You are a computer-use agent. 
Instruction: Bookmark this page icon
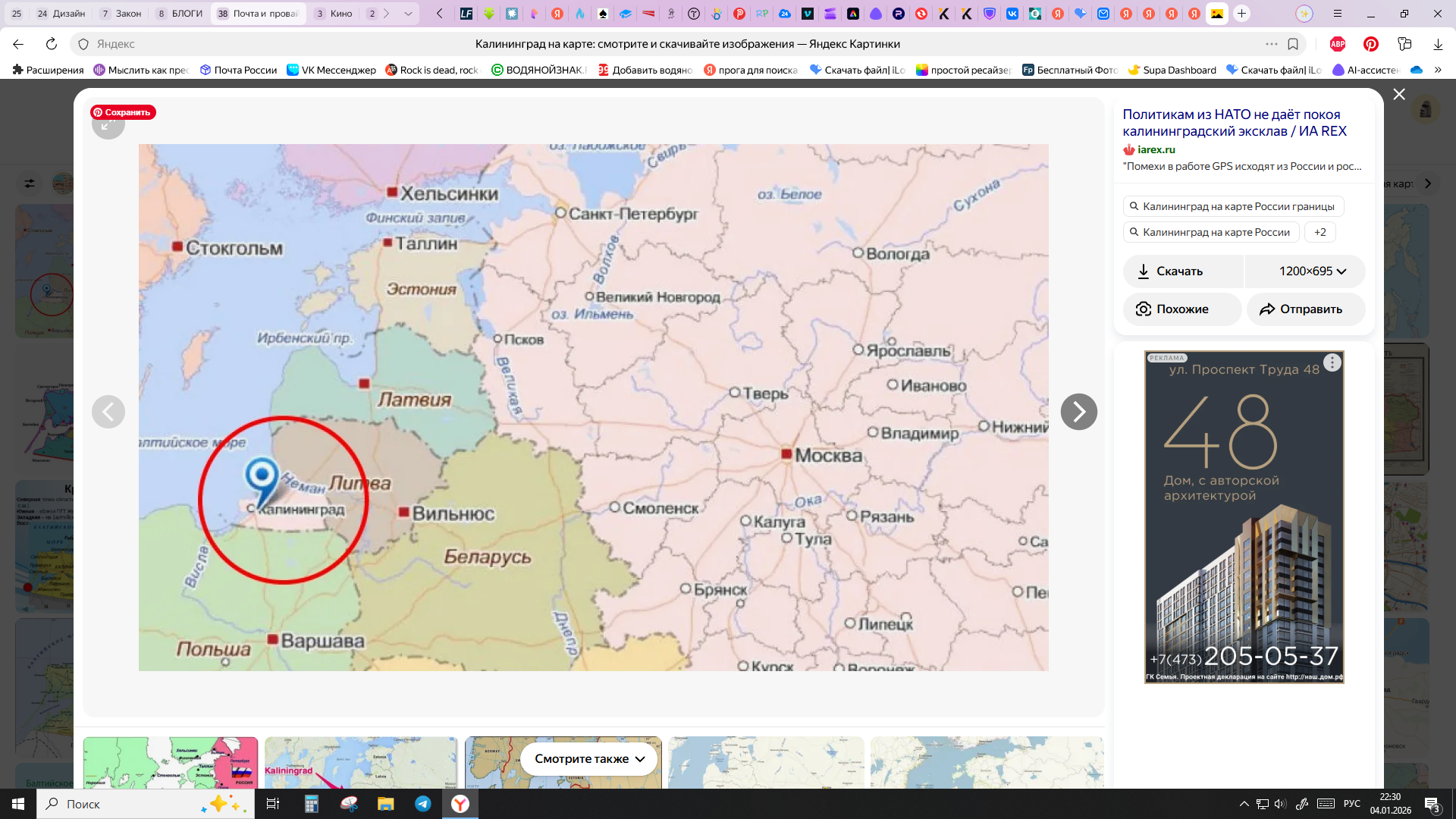(1293, 44)
